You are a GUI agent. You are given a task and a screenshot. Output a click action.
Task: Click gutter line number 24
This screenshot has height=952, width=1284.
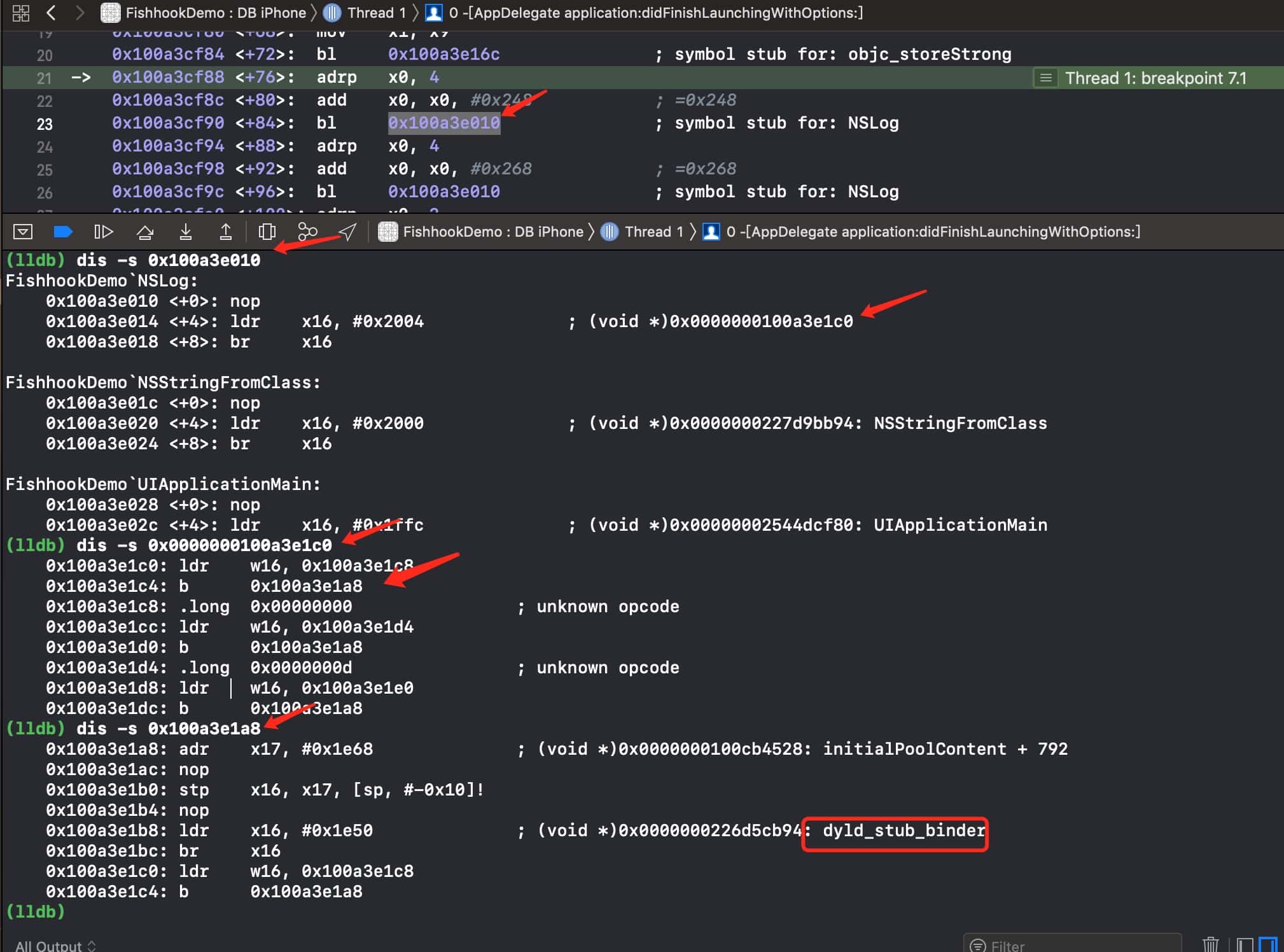[45, 147]
